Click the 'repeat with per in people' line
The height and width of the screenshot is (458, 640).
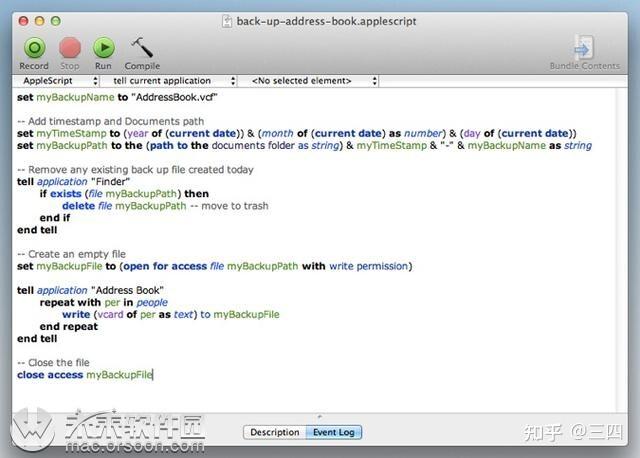click(104, 302)
